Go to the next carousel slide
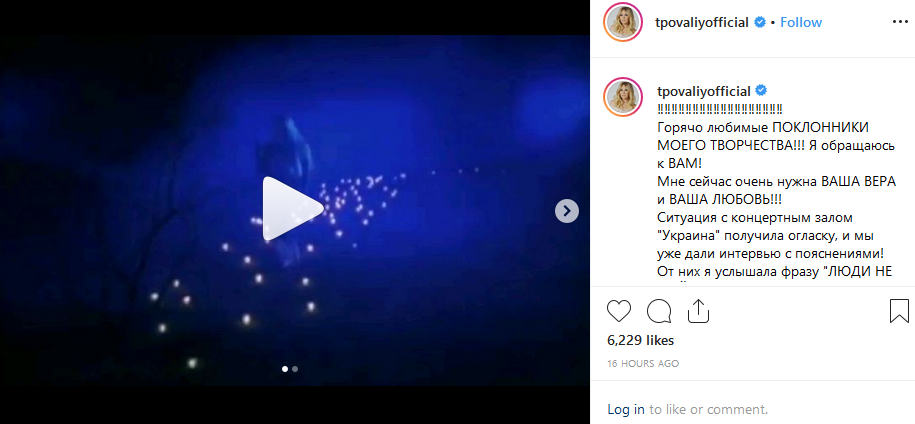The width and height of the screenshot is (915, 424). click(x=567, y=211)
